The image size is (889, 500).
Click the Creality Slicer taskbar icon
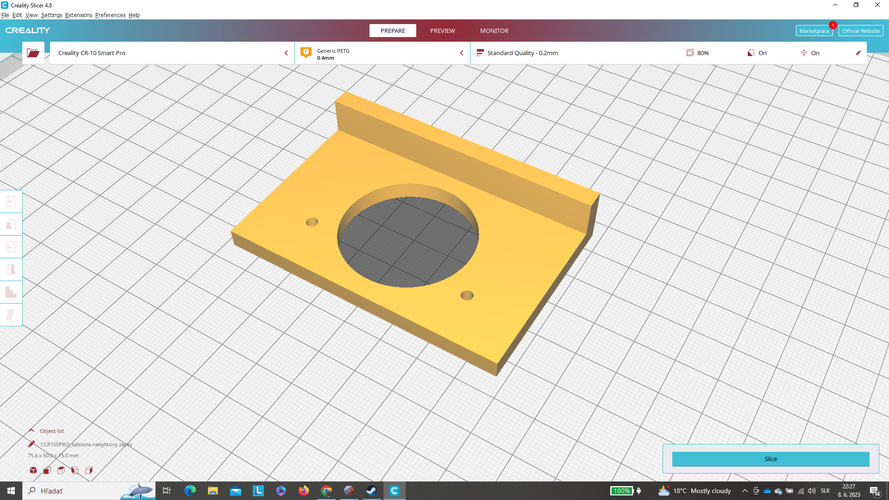click(395, 491)
